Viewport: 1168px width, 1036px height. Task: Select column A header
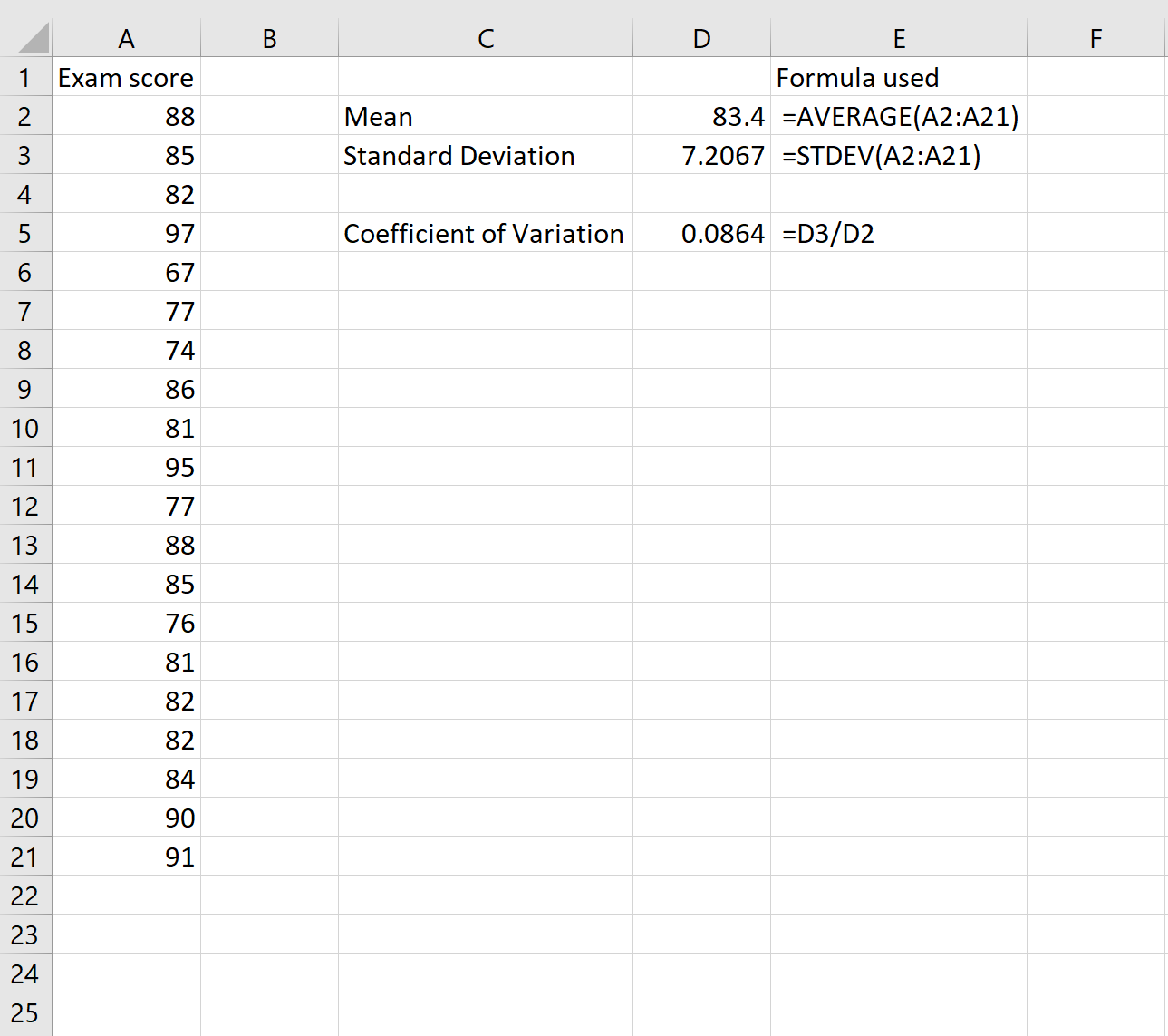tap(127, 38)
